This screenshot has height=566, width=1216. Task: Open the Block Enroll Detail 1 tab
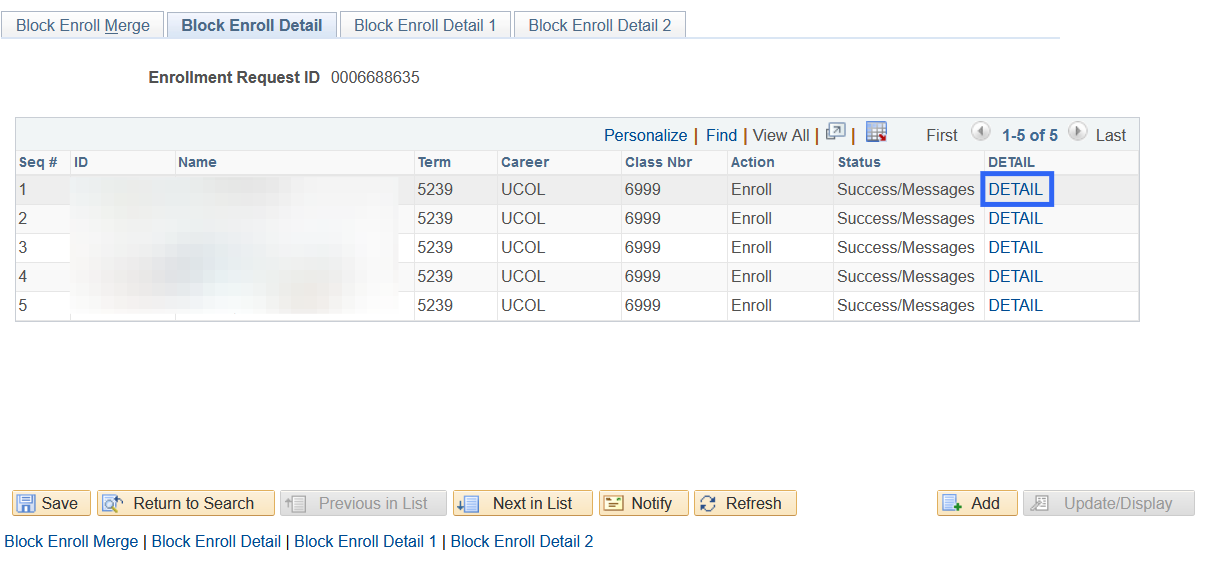(425, 26)
